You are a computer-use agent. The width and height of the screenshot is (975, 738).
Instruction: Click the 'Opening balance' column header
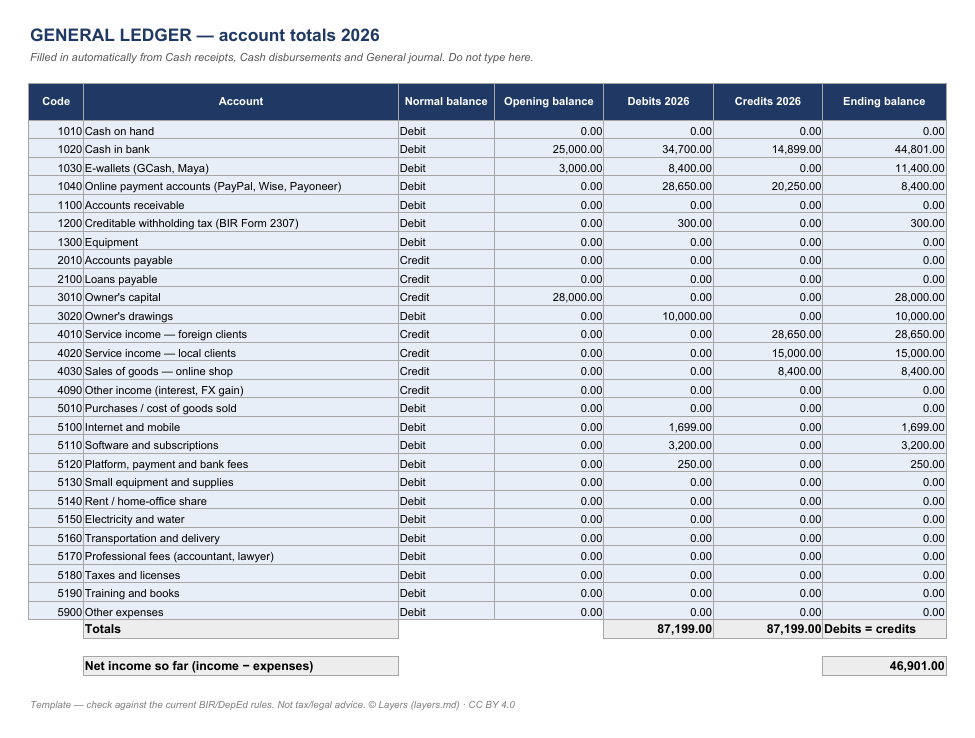[x=548, y=101]
